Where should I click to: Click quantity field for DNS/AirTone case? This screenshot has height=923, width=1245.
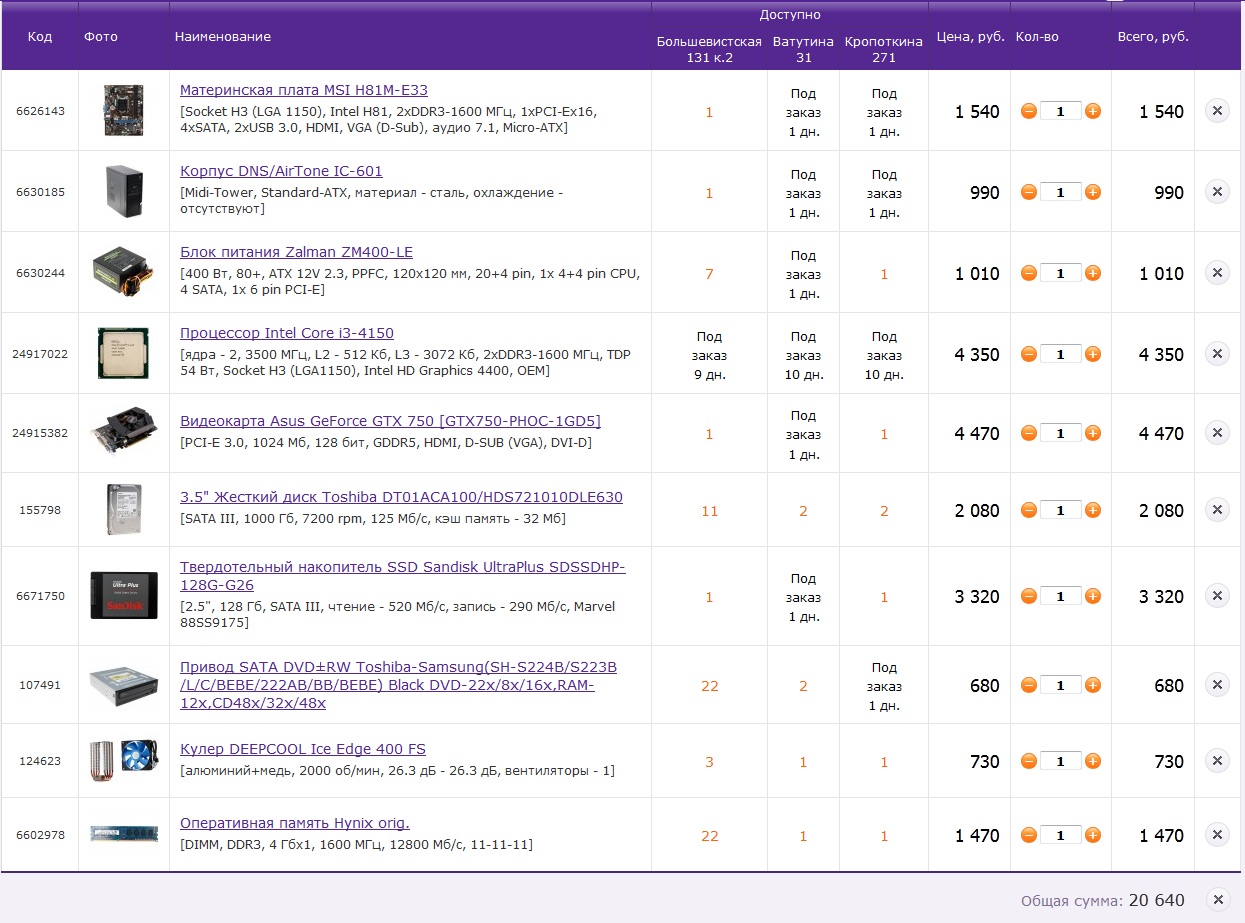click(1060, 192)
